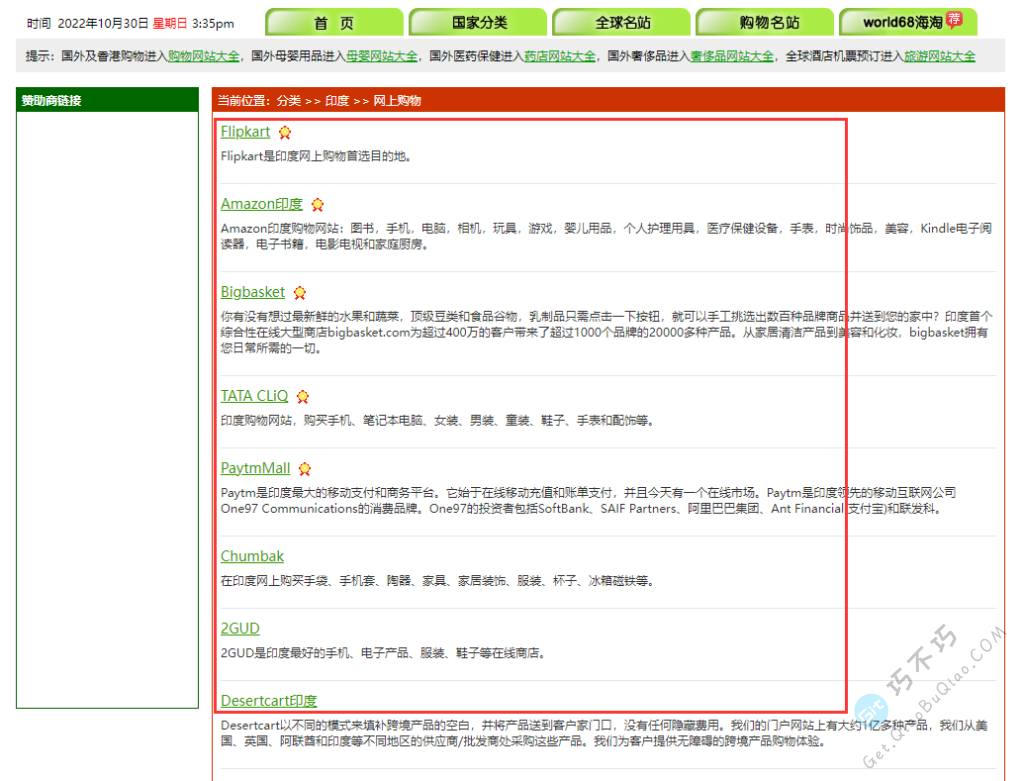Open the Bigbasket link
Image resolution: width=1024 pixels, height=781 pixels.
pyautogui.click(x=252, y=292)
